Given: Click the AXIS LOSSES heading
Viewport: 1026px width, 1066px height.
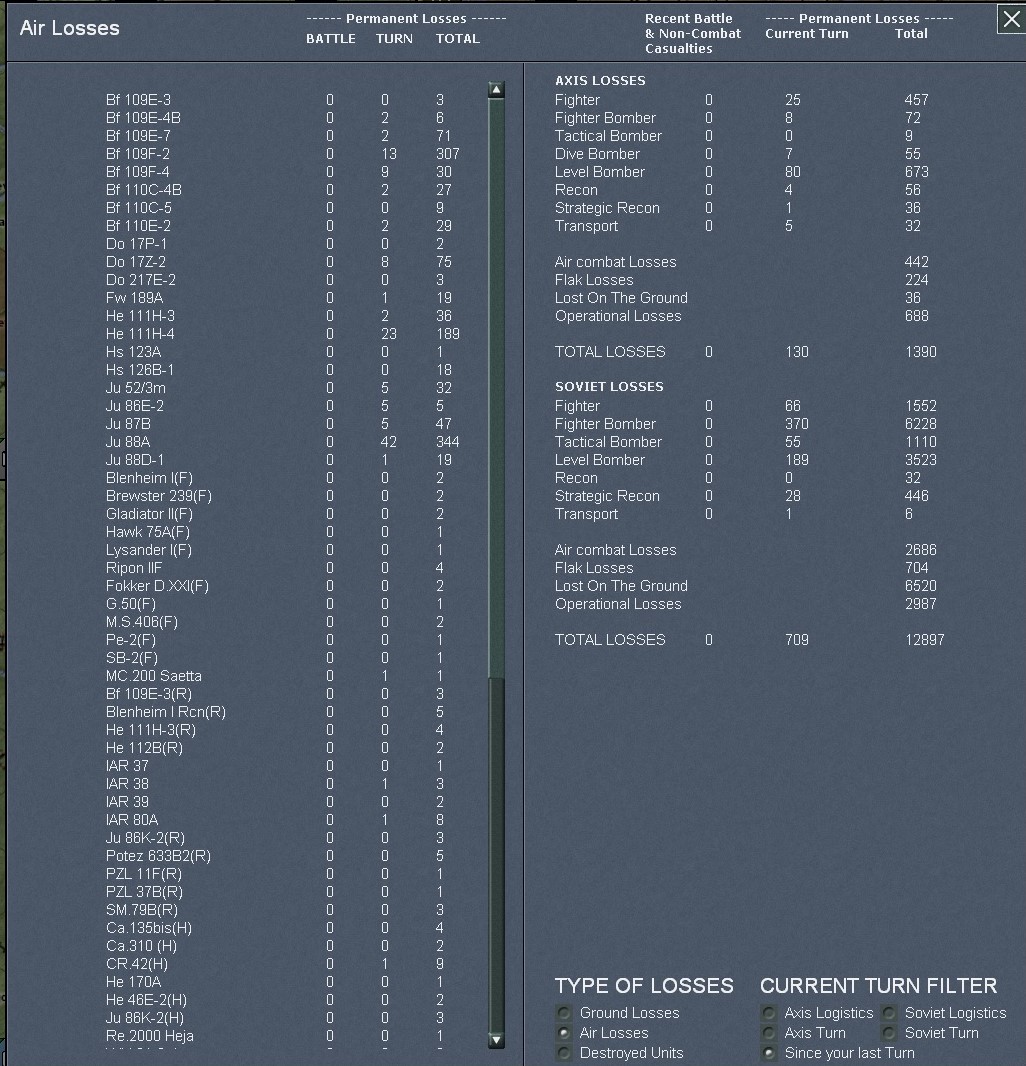Looking at the screenshot, I should tap(600, 80).
